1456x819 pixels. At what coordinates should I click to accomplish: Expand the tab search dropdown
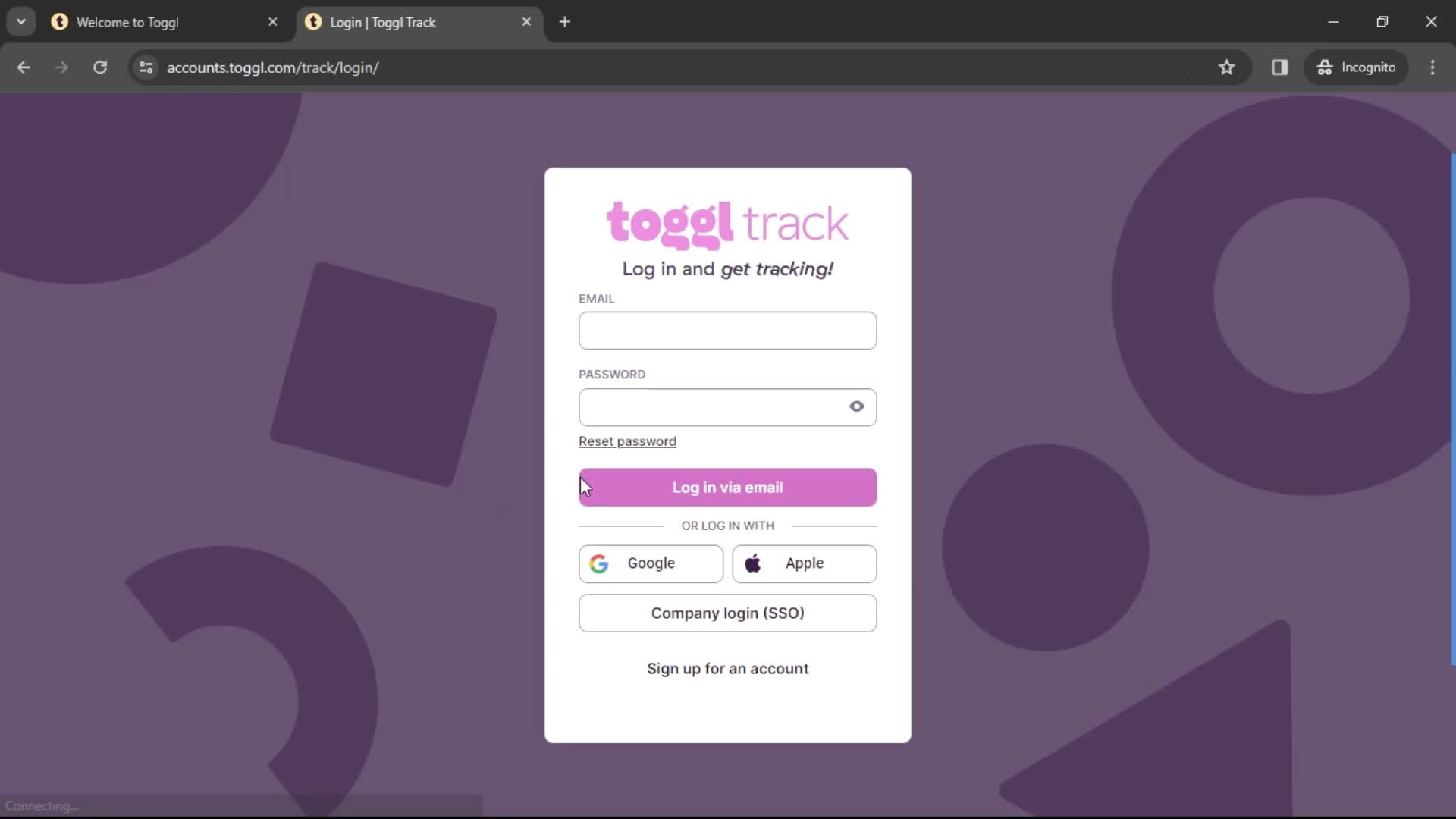pos(21,22)
